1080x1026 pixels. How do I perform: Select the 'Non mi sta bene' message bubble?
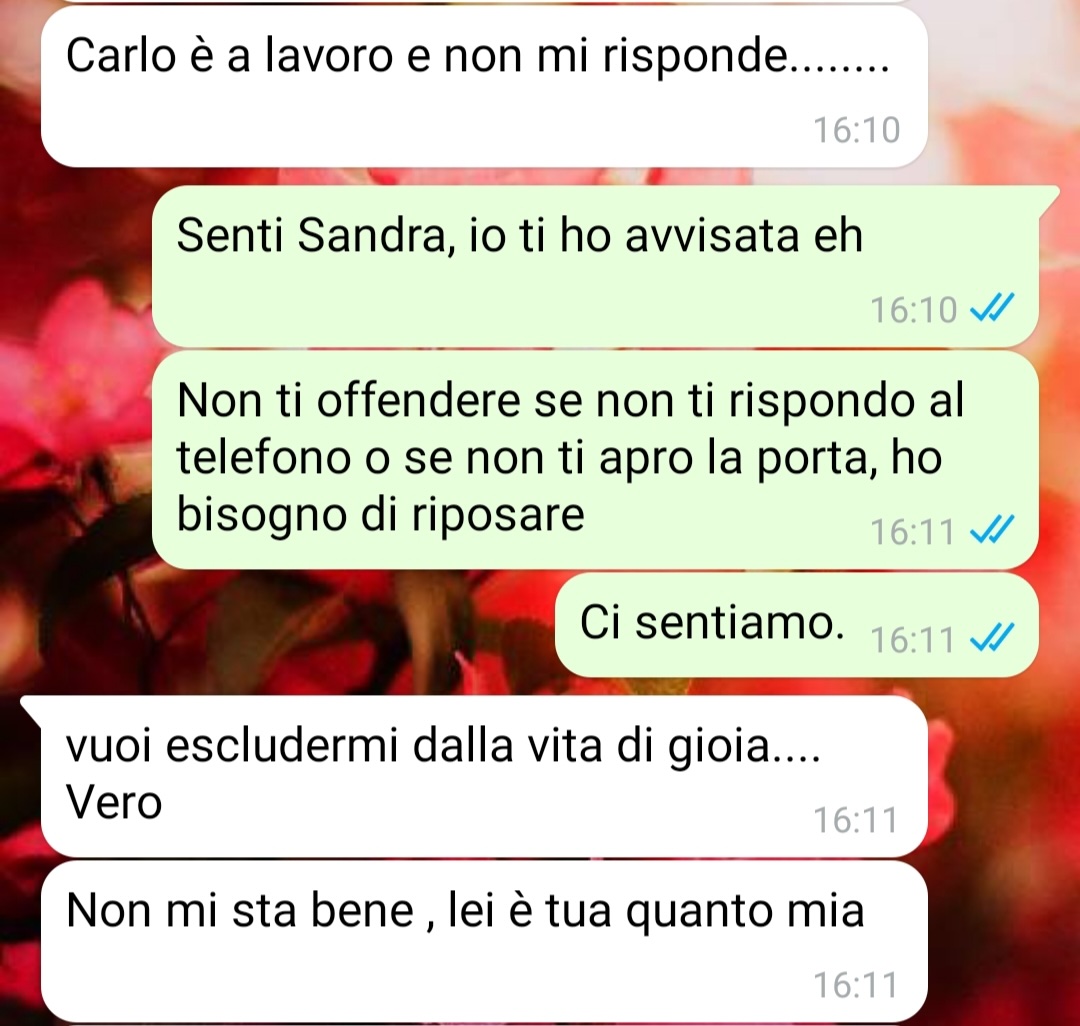coord(484,941)
